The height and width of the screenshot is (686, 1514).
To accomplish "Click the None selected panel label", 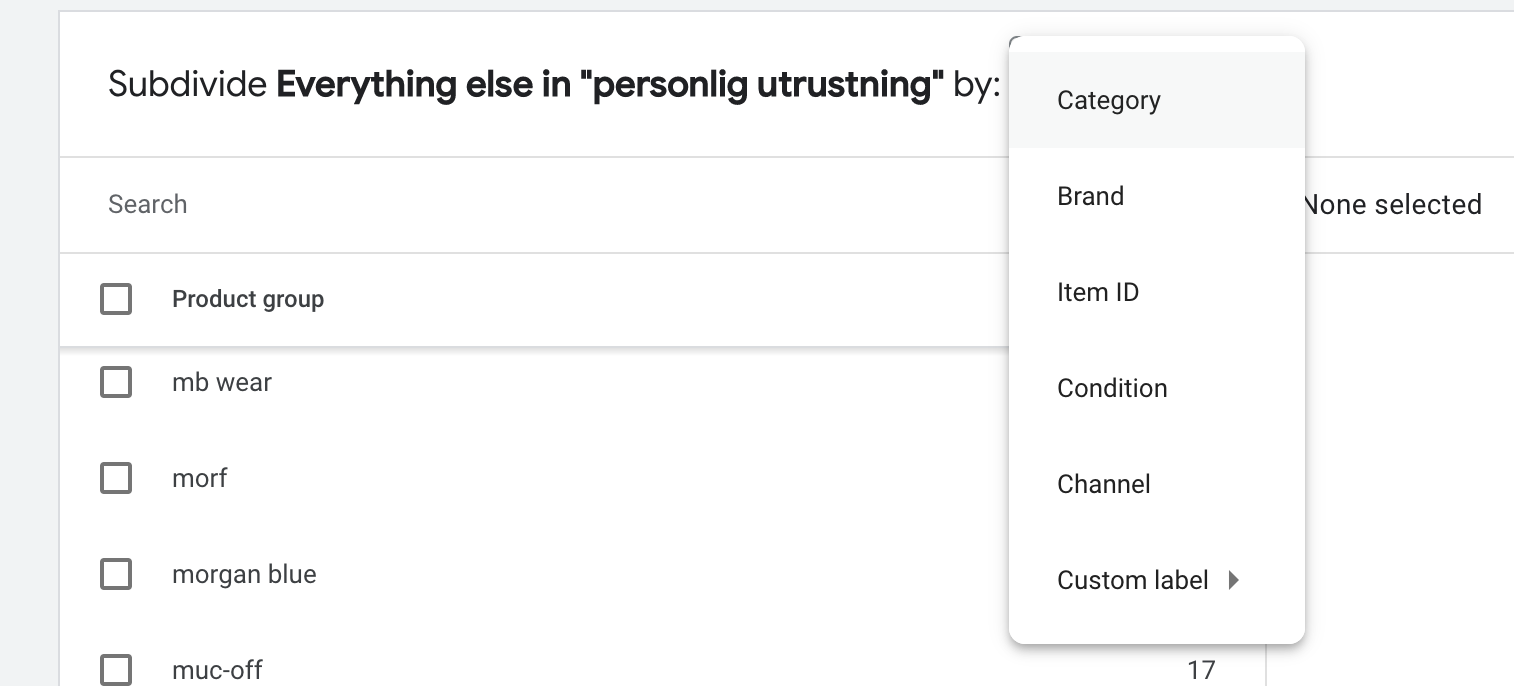I will pos(1394,205).
